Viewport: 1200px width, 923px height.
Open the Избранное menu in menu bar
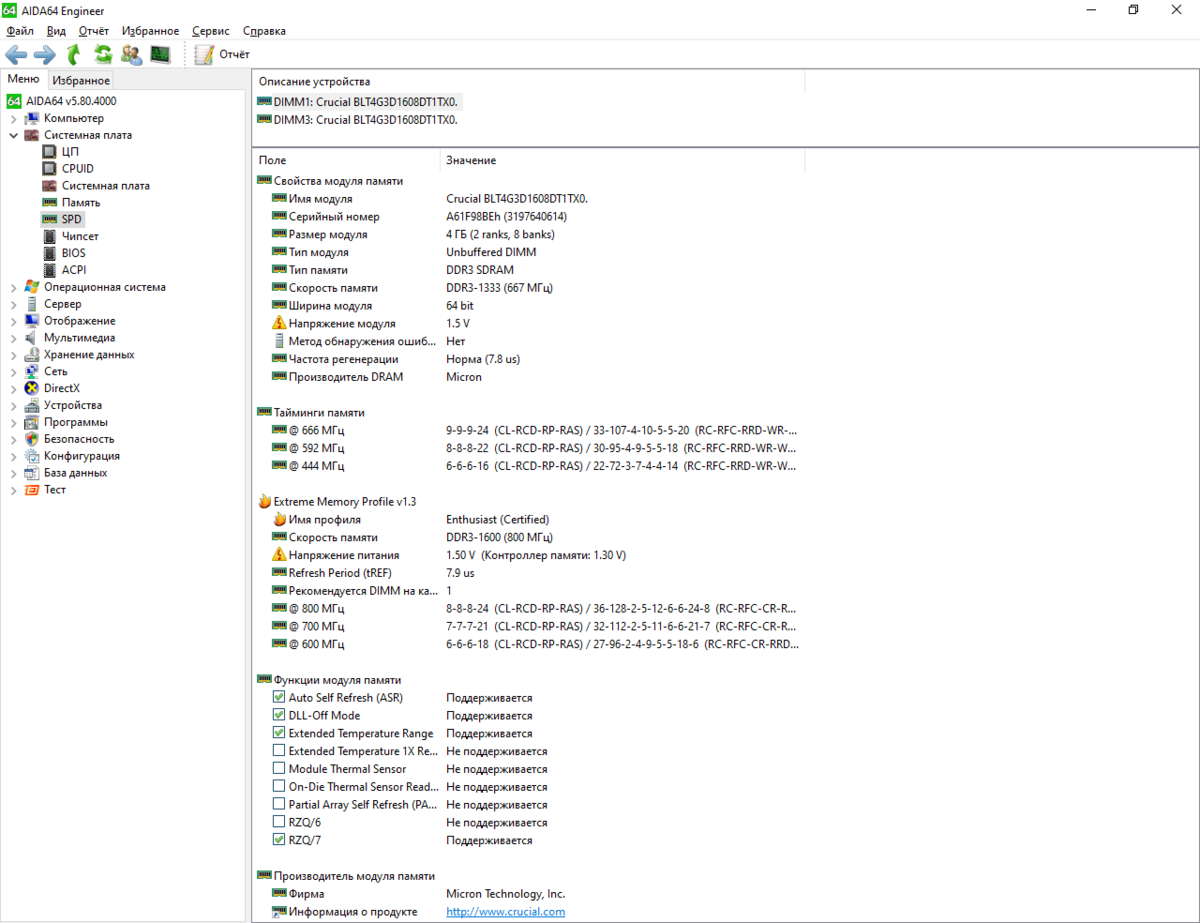(151, 31)
